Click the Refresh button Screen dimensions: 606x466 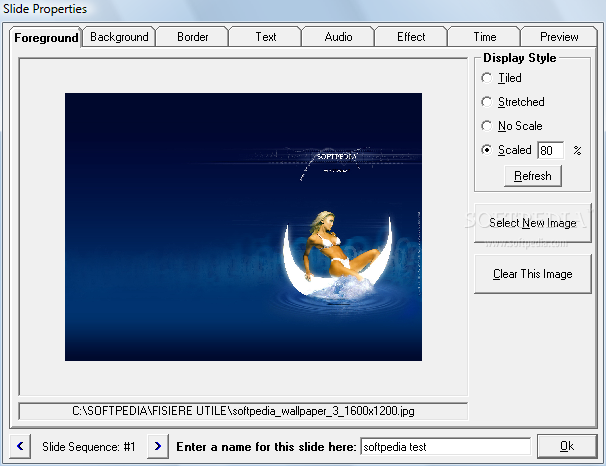533,176
